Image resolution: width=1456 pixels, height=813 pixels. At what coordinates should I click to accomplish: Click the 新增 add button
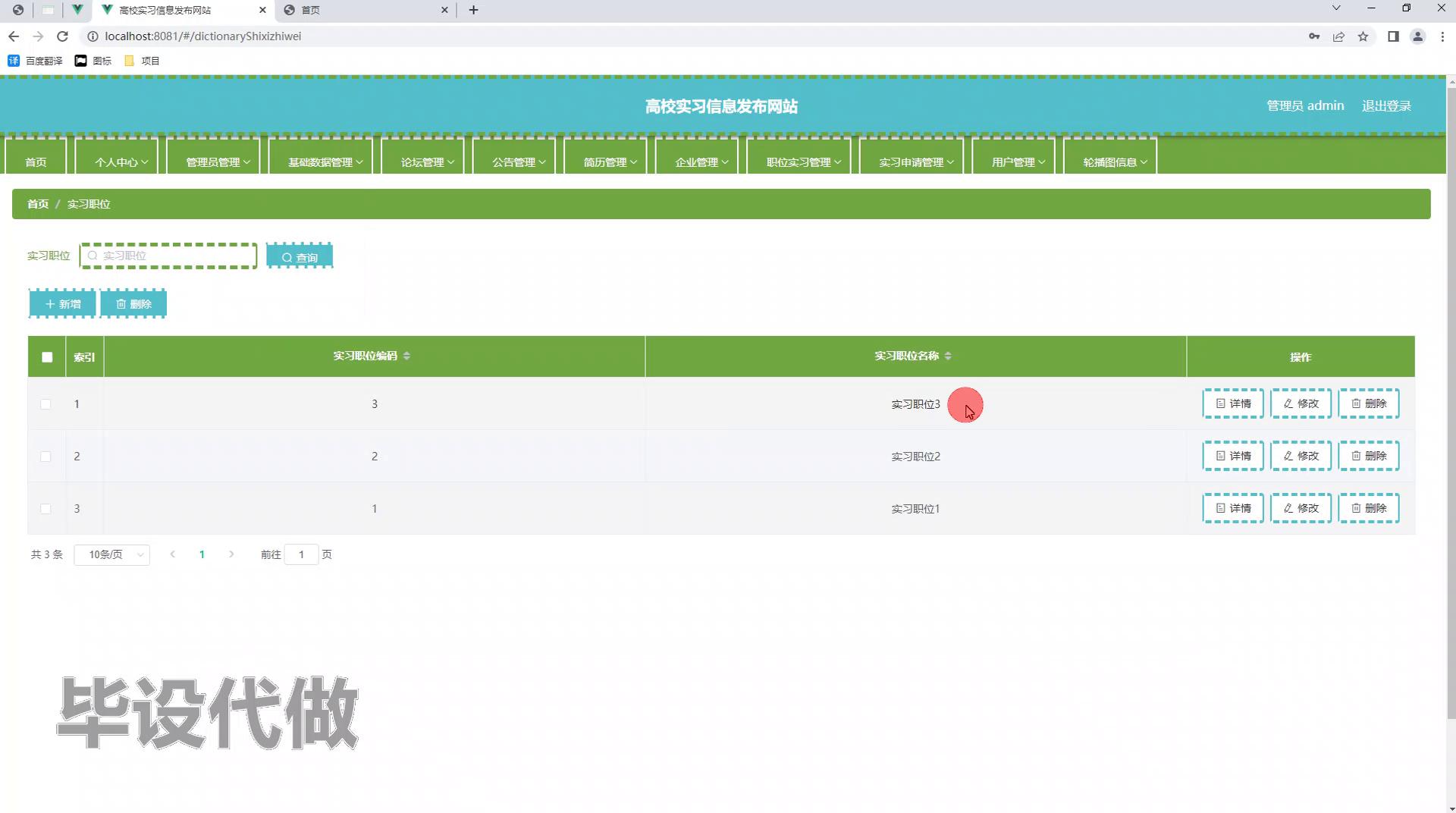(62, 304)
